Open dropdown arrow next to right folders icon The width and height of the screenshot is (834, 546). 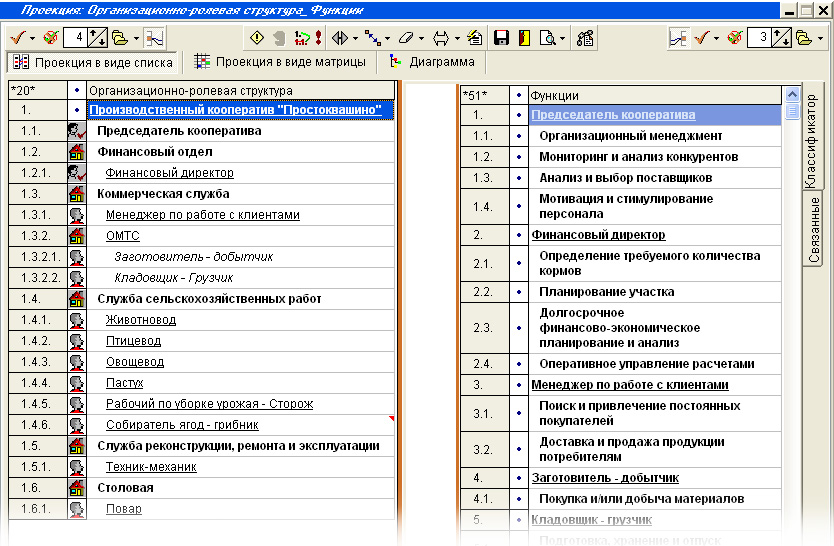click(x=820, y=38)
